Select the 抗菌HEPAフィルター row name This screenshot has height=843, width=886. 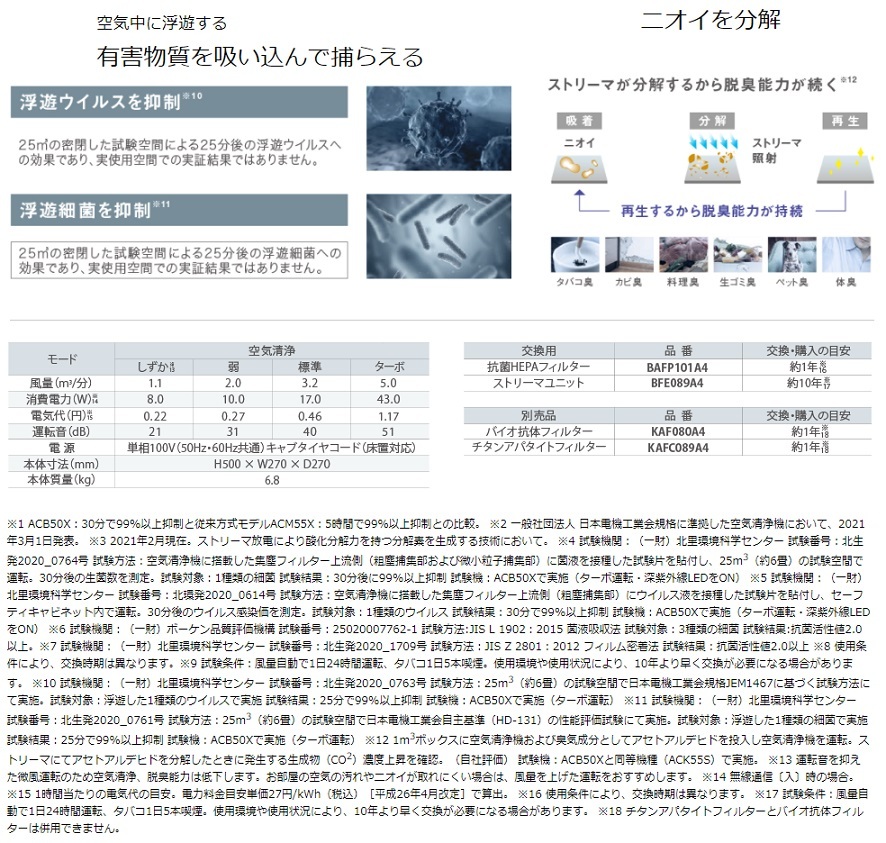538,367
